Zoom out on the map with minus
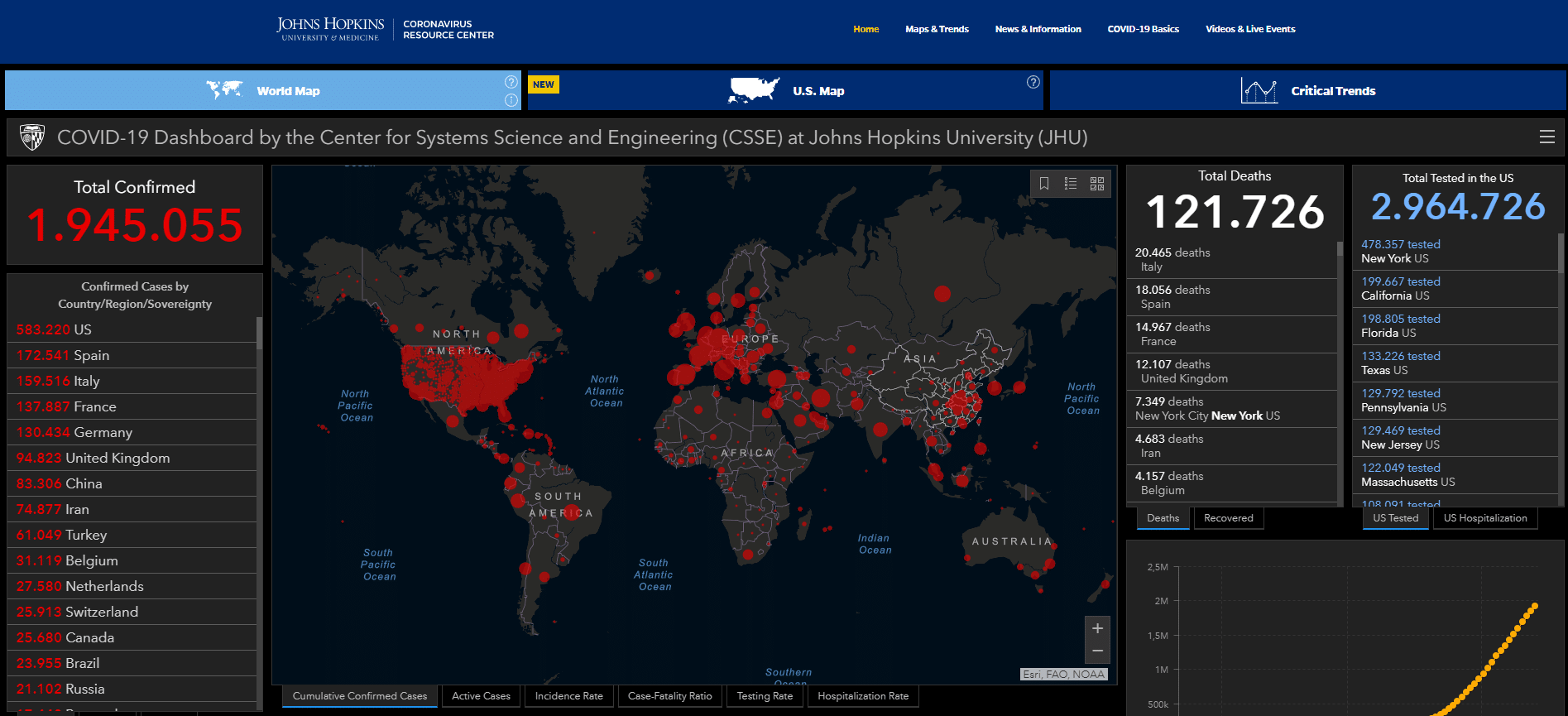 (x=1097, y=651)
